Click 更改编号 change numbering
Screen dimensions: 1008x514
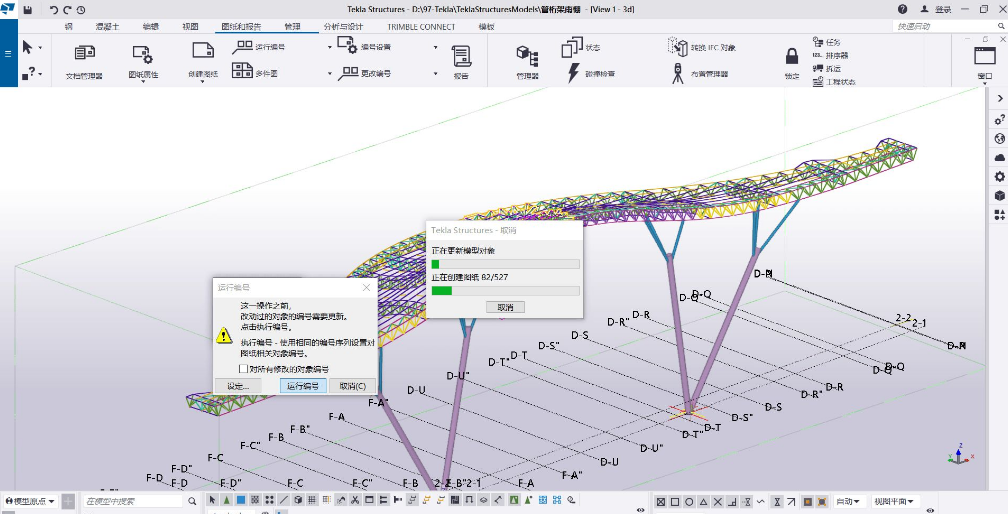(364, 73)
